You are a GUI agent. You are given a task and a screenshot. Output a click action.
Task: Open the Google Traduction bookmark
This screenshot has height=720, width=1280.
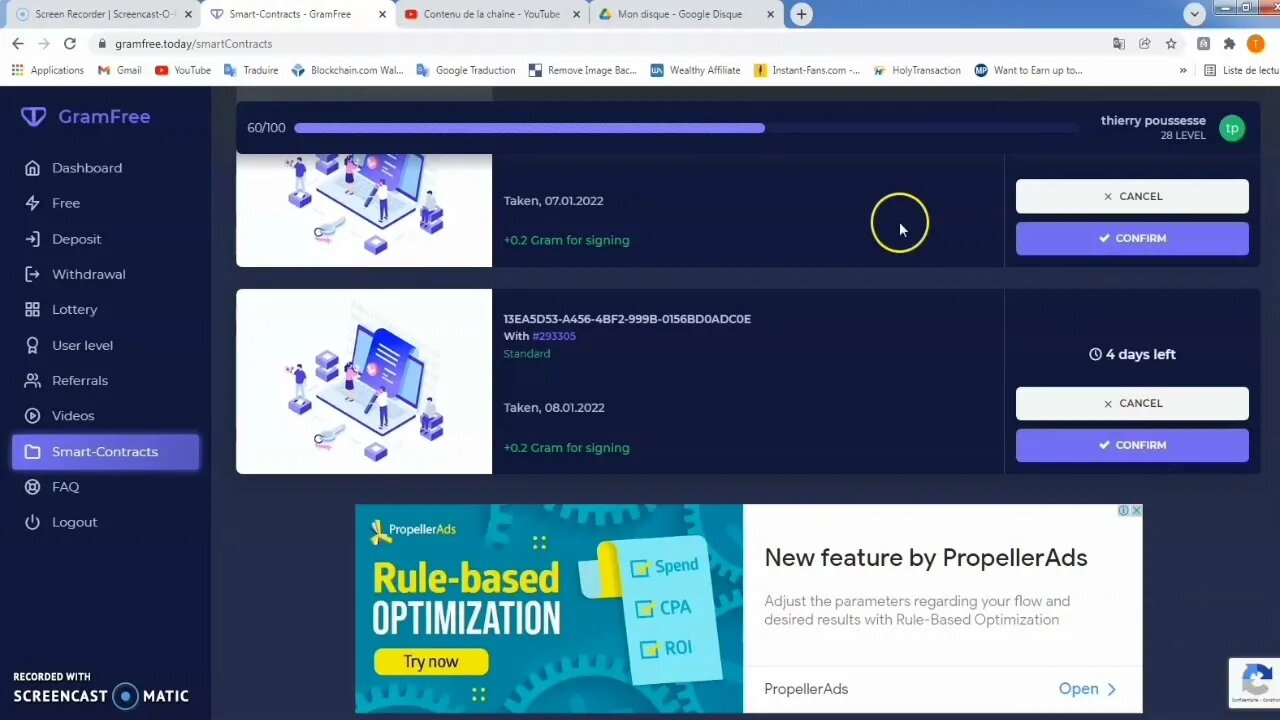click(466, 70)
